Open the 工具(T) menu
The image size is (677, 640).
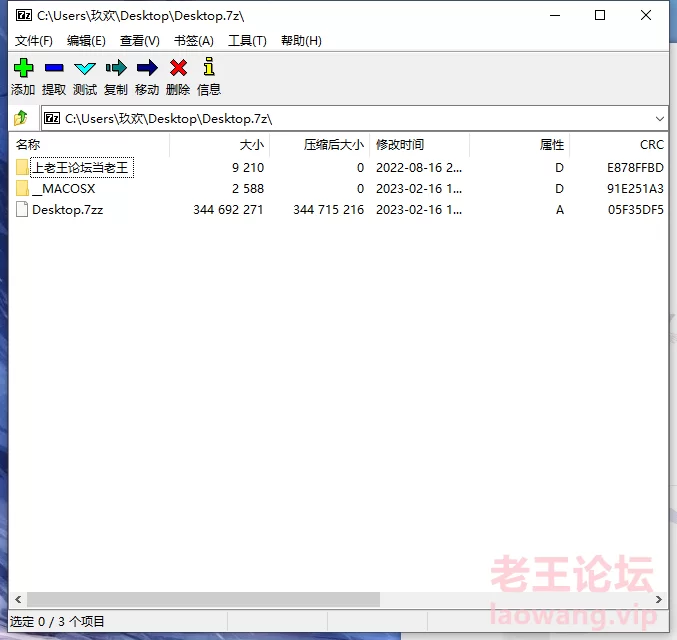tap(247, 41)
